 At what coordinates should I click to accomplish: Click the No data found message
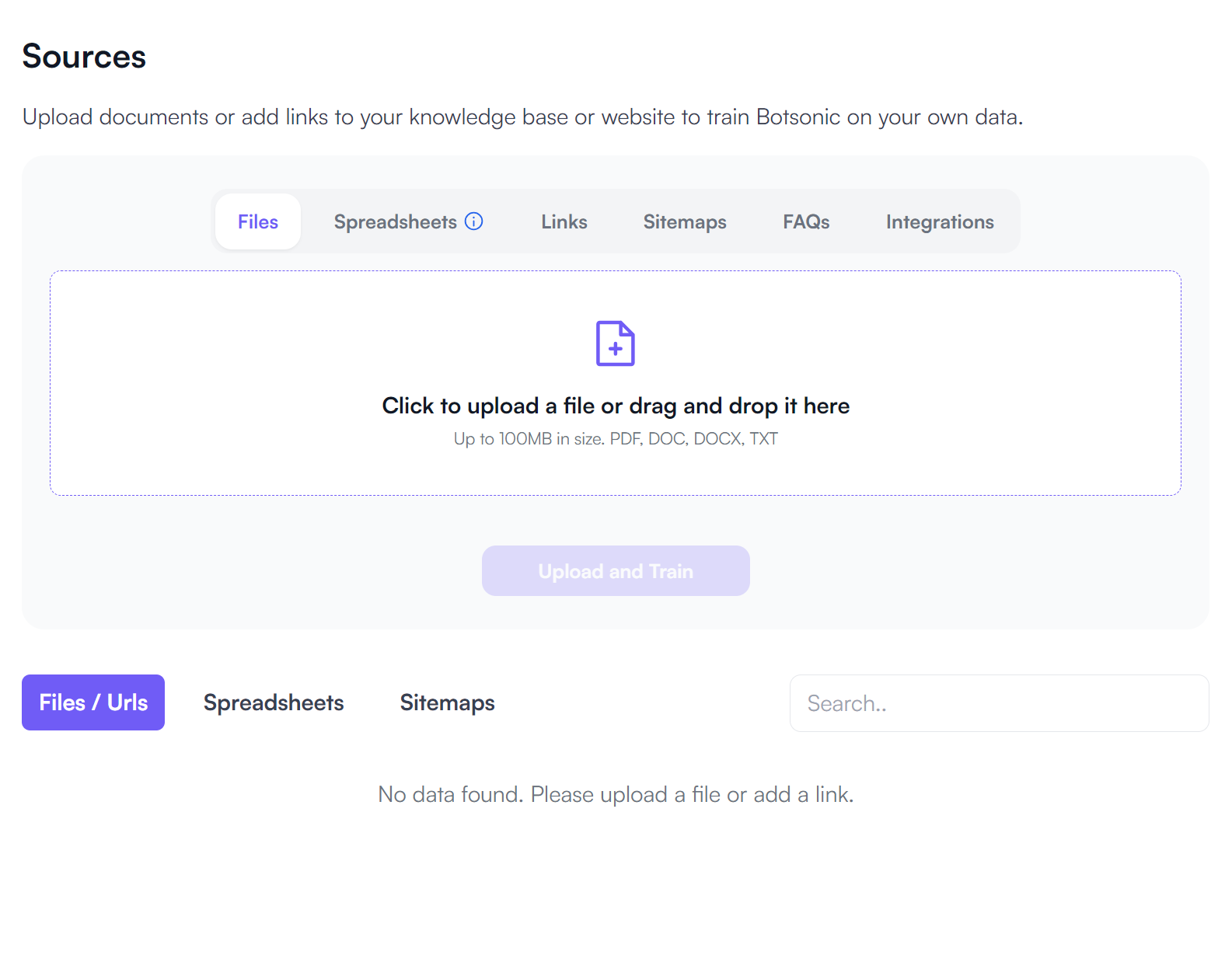coord(614,794)
